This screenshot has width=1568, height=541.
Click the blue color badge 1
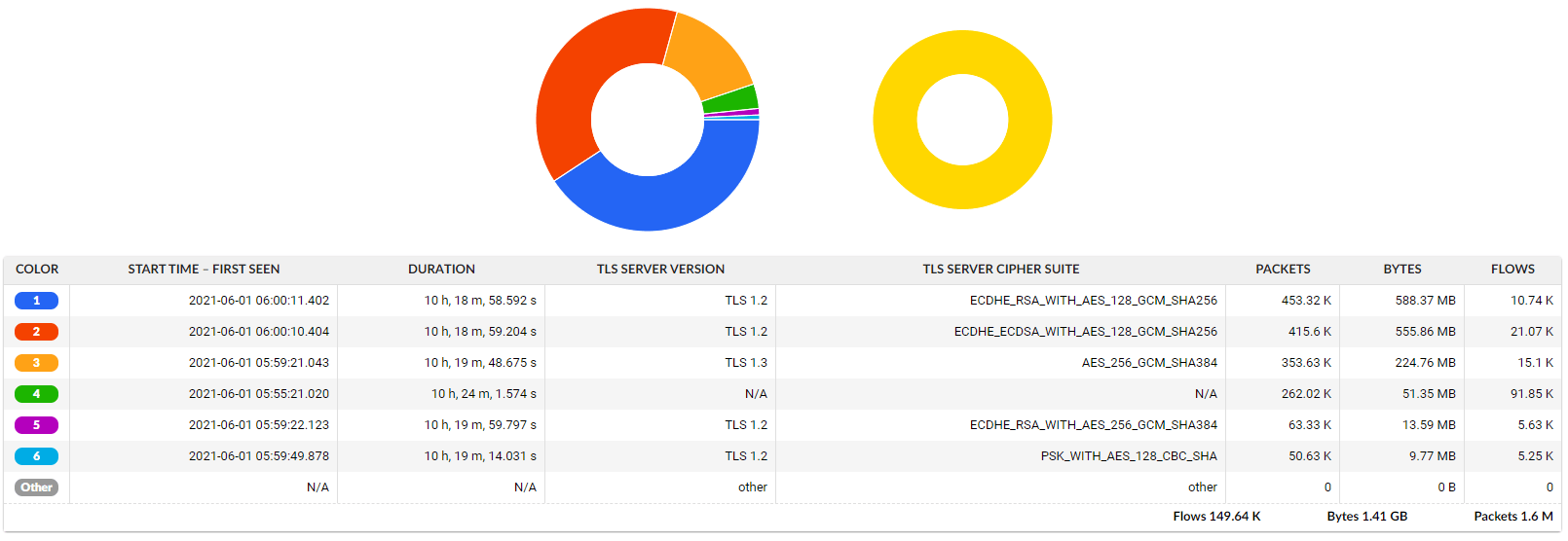(x=36, y=301)
